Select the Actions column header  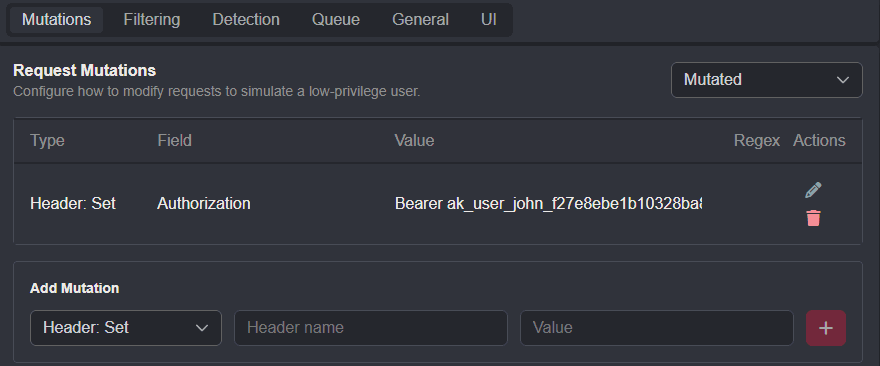(x=819, y=140)
